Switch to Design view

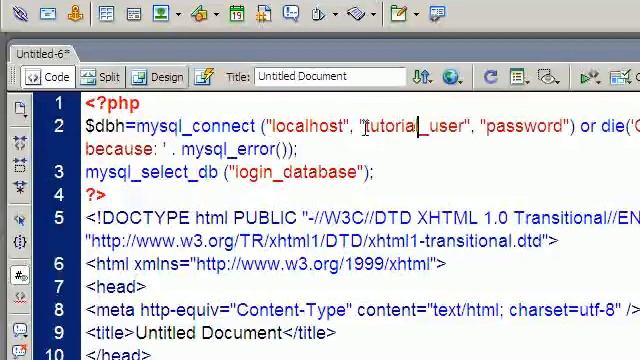[158, 77]
